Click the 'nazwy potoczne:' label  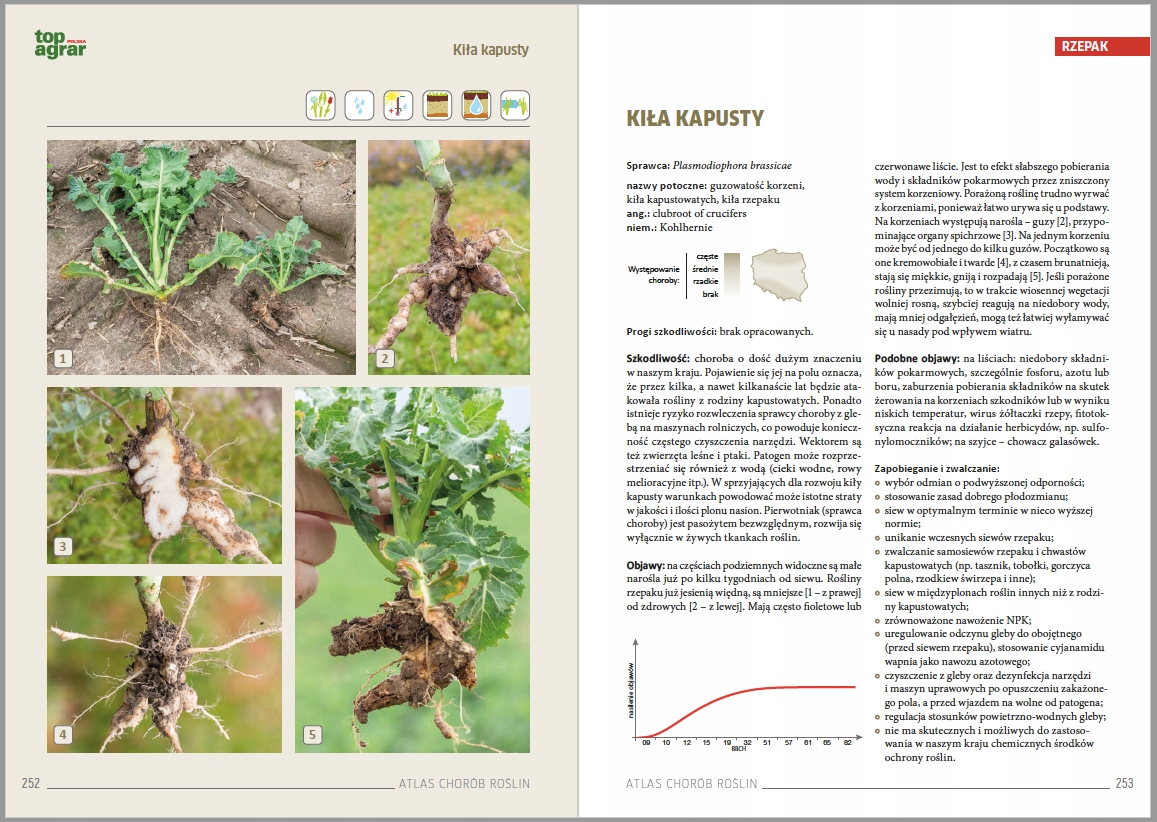[x=666, y=185]
